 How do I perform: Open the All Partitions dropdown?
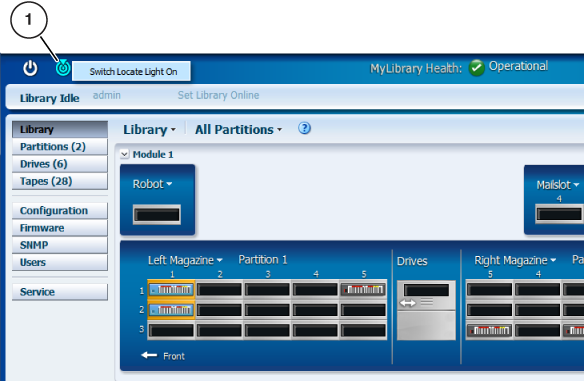(x=238, y=130)
